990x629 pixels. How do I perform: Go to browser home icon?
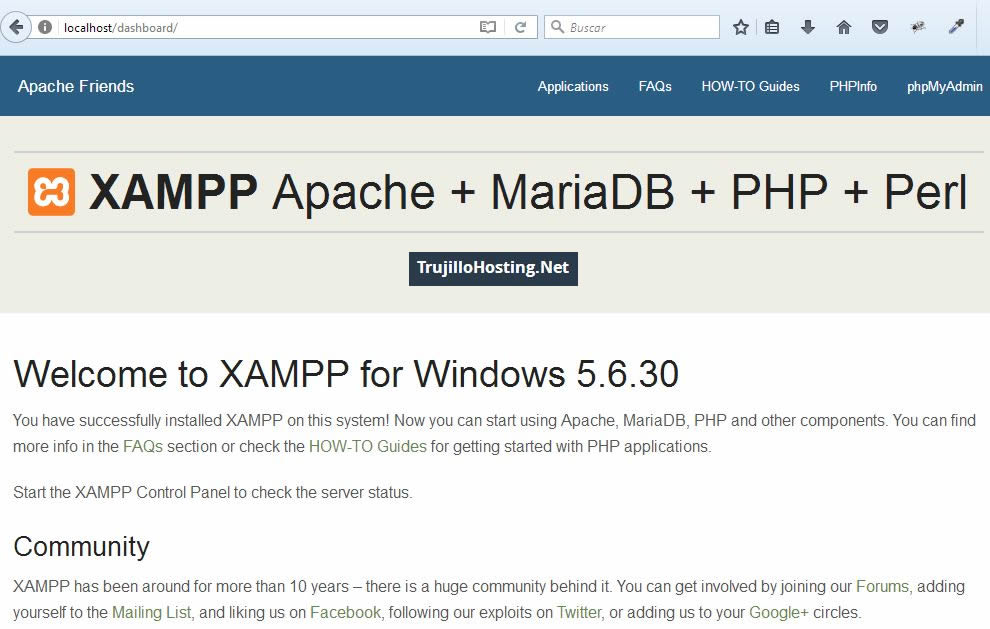(x=844, y=27)
